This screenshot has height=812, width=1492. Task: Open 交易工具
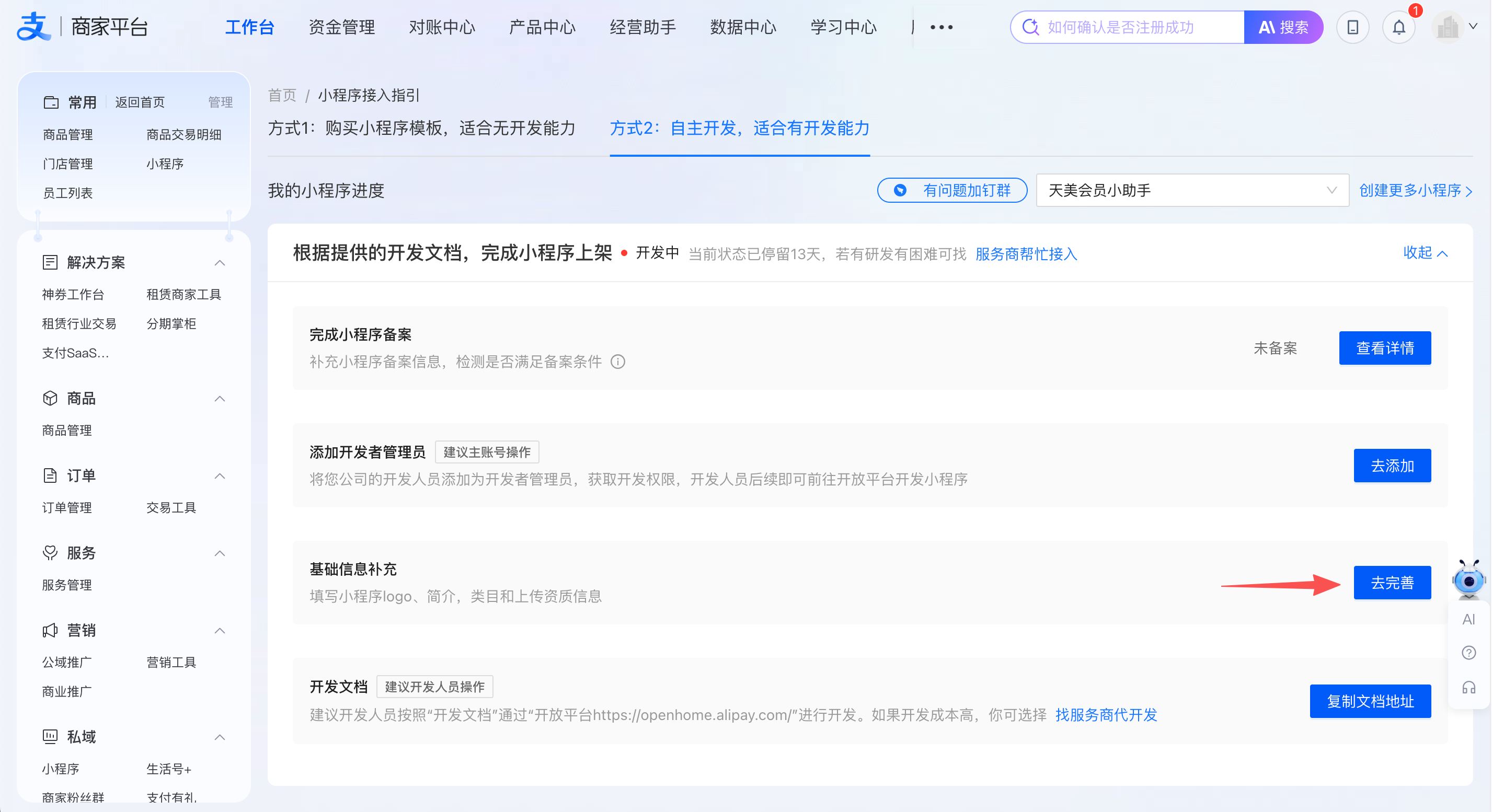click(x=171, y=508)
